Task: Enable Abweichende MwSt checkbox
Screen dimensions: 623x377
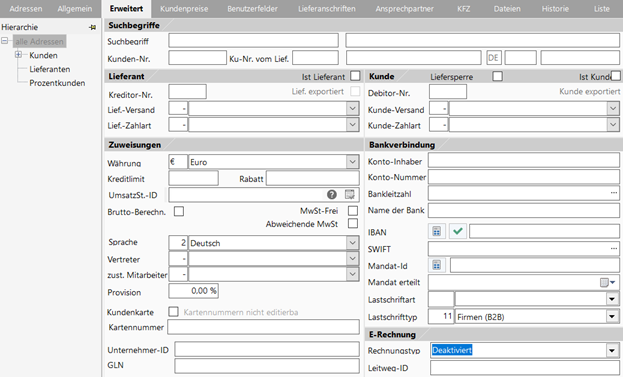Action: tap(352, 223)
